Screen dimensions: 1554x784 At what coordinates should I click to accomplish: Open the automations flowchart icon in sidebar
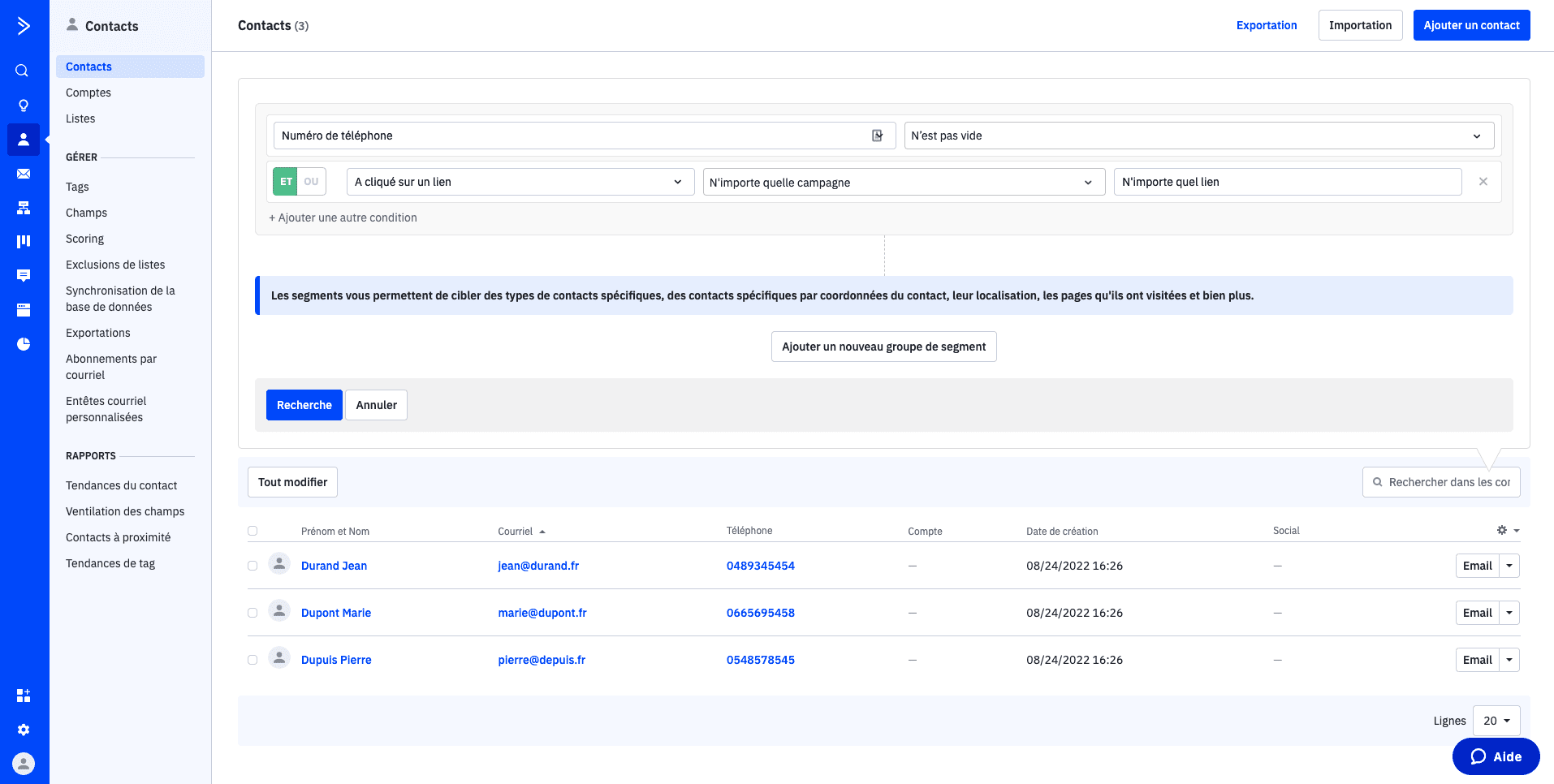pos(23,208)
